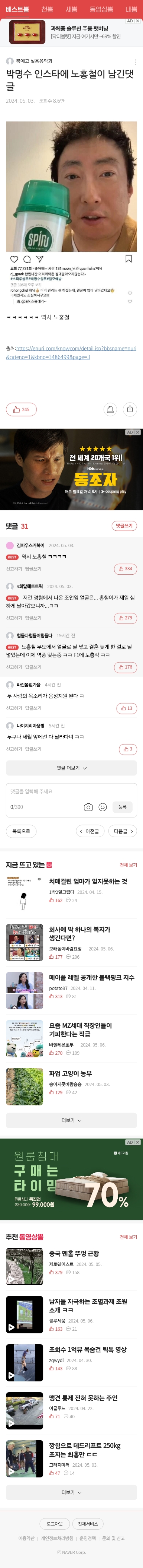Open the 동영상봄 tab
Image resolution: width=143 pixels, height=1568 pixels.
[101, 9]
